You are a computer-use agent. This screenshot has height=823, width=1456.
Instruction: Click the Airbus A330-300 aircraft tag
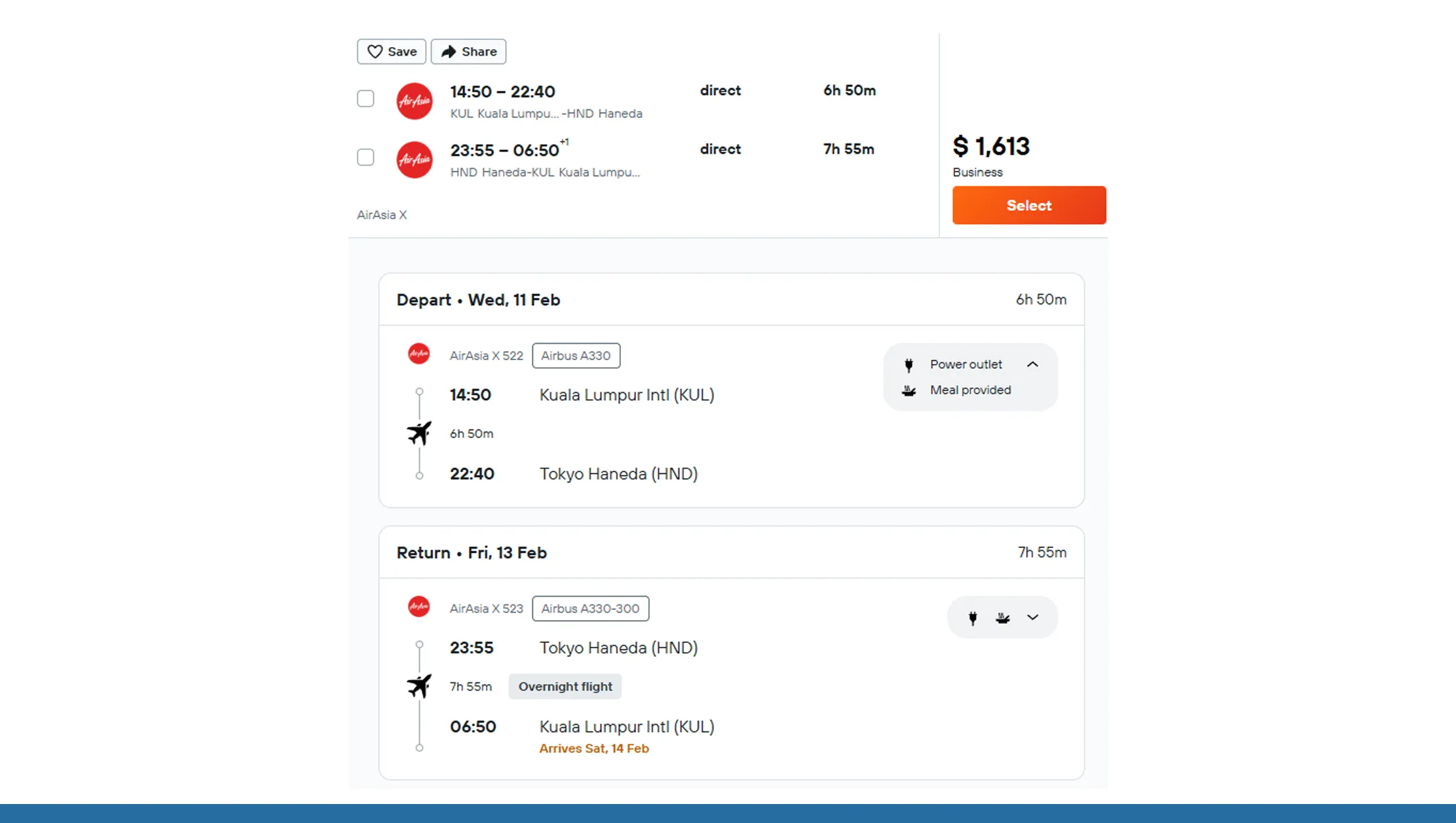coord(590,608)
